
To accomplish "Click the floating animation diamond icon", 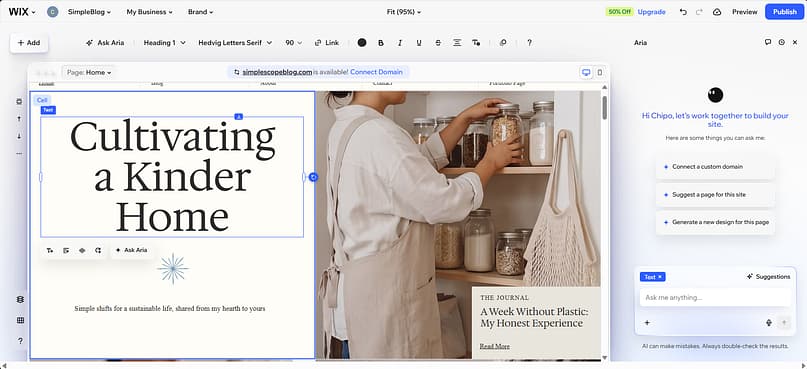I will coord(82,250).
